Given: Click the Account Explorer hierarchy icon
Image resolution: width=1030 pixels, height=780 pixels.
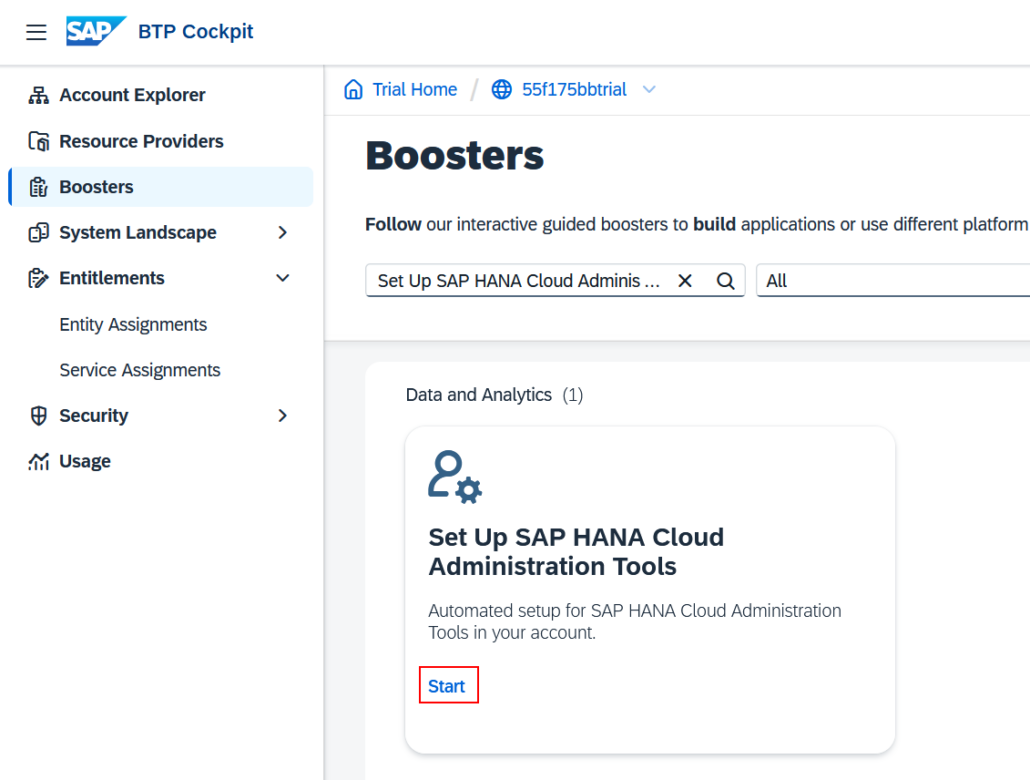Looking at the screenshot, I should pos(39,95).
